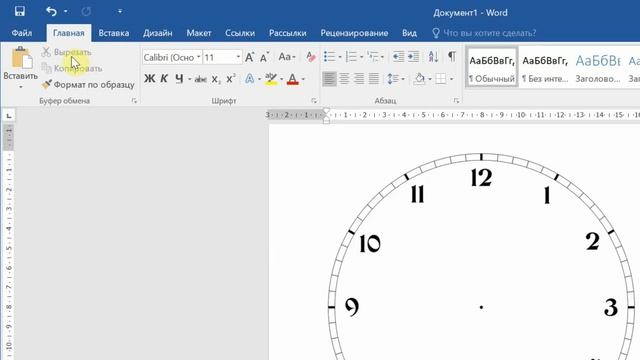Apply the Обычный style

click(x=491, y=67)
